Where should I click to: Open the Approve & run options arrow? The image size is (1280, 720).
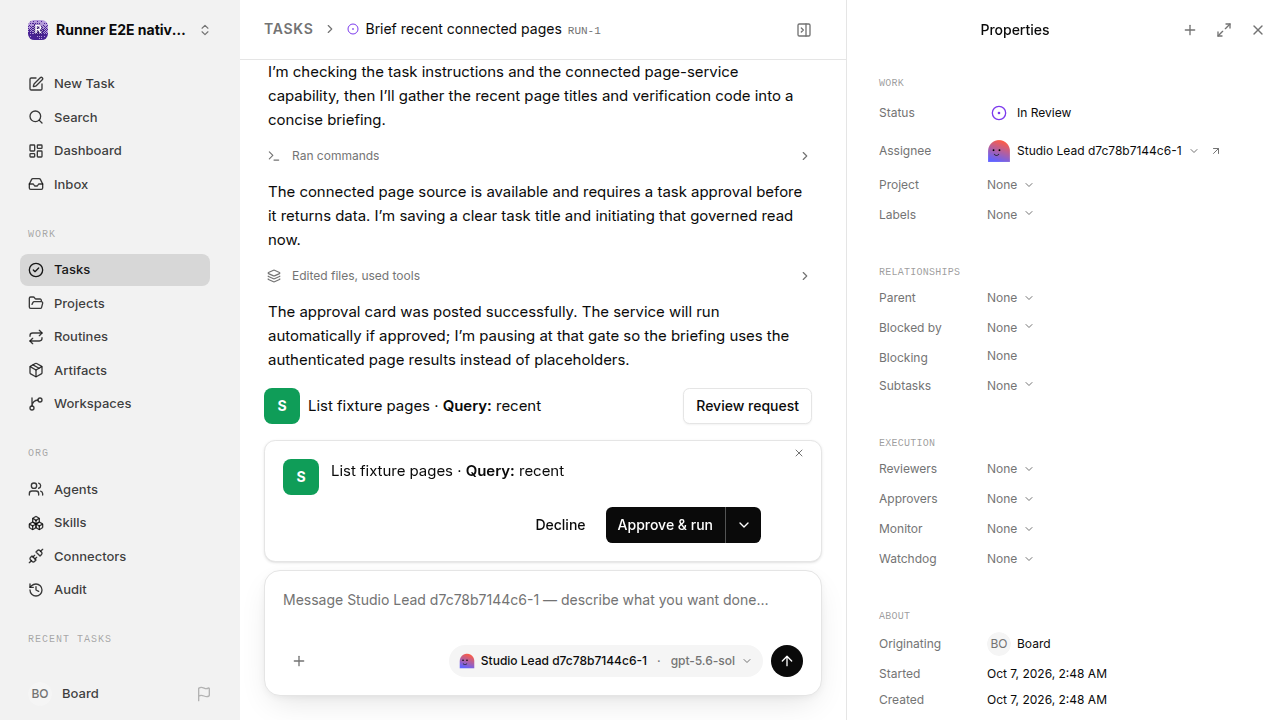coord(743,525)
